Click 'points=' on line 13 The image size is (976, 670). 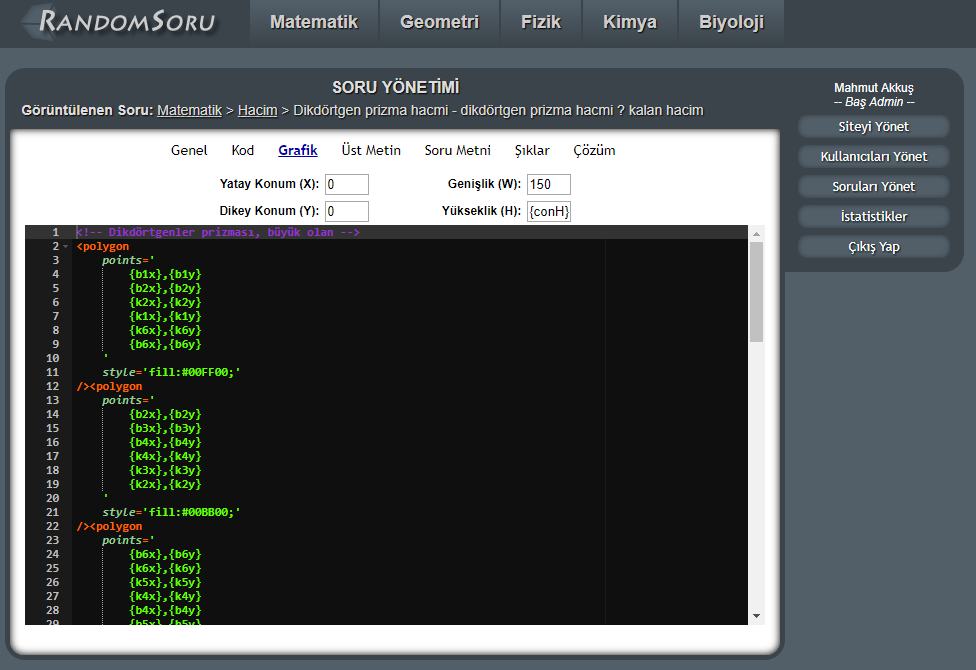tap(128, 400)
